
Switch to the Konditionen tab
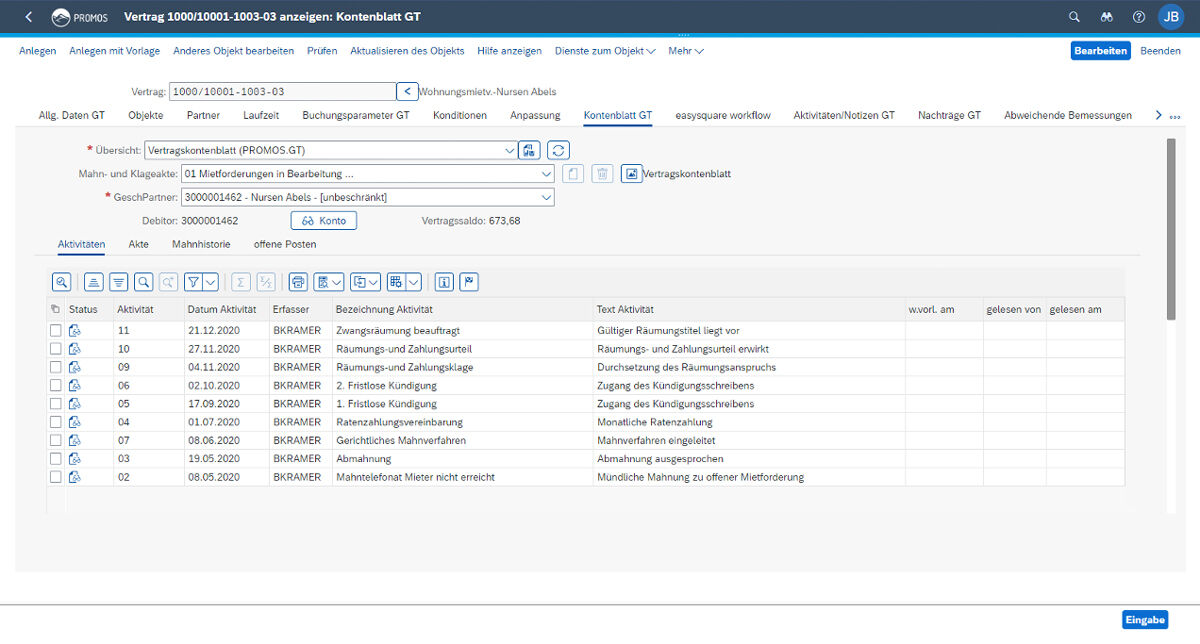point(460,115)
